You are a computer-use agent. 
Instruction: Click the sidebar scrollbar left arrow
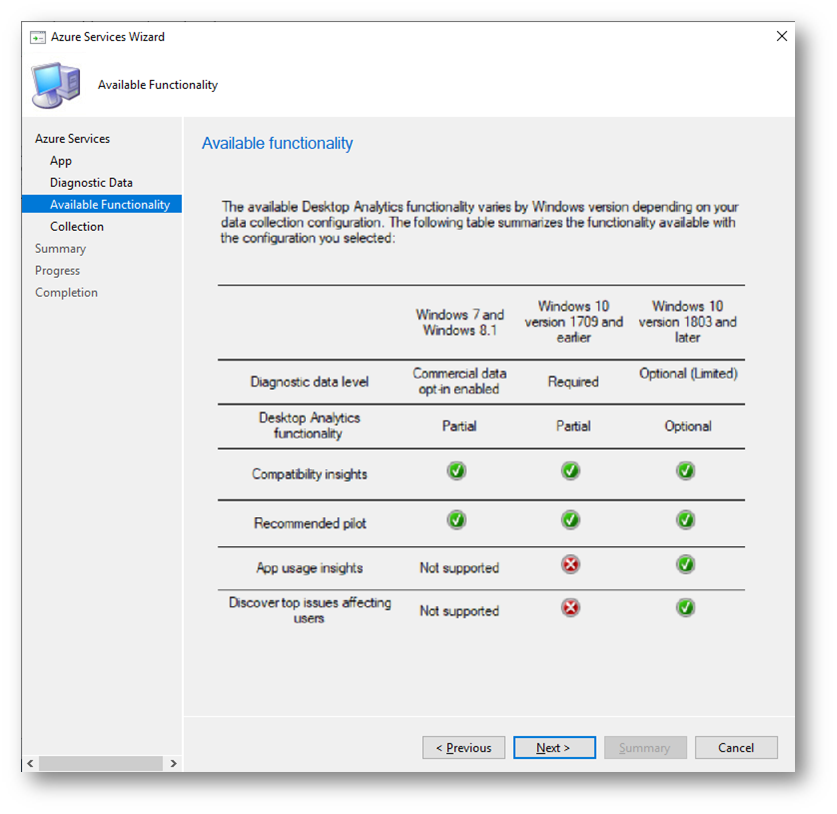coord(30,763)
